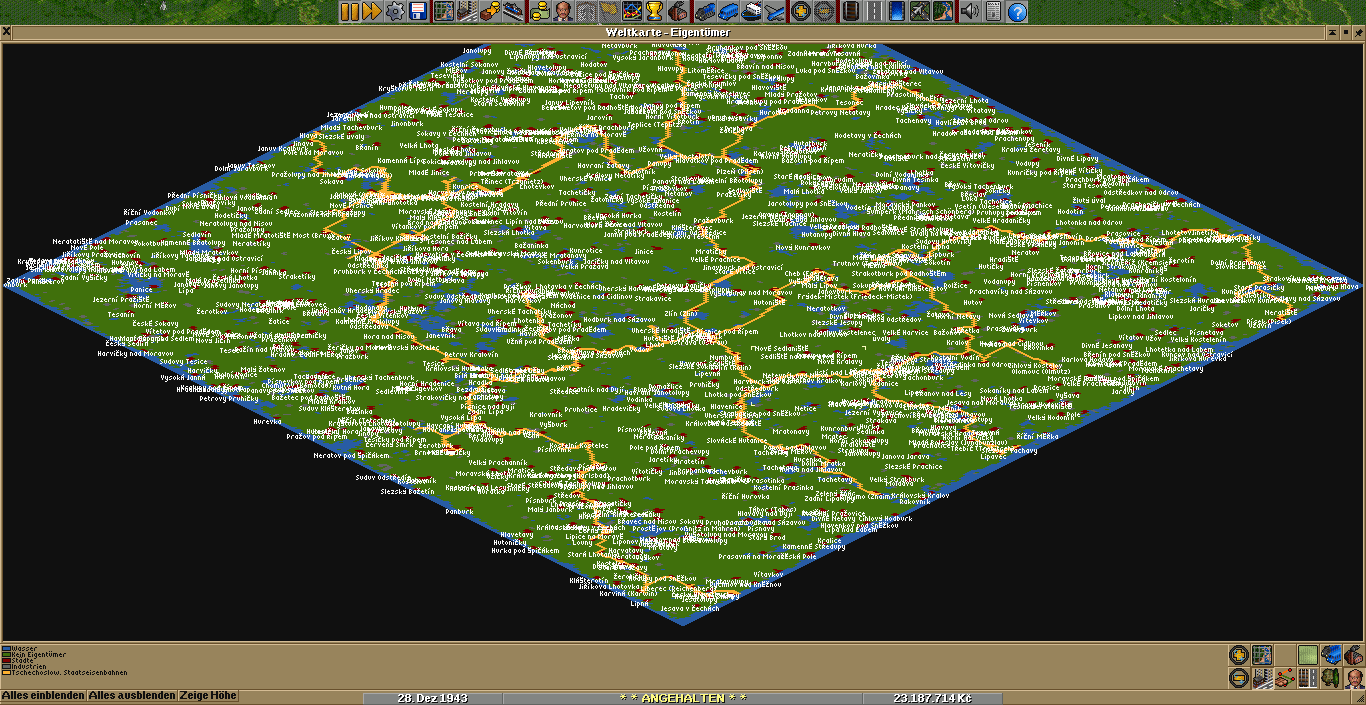Open the game options gear dropdown
The width and height of the screenshot is (1366, 705).
395,12
